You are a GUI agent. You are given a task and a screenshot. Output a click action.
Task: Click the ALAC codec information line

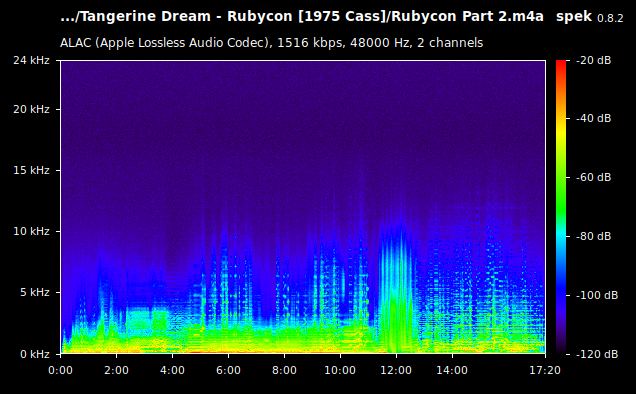[x=271, y=43]
